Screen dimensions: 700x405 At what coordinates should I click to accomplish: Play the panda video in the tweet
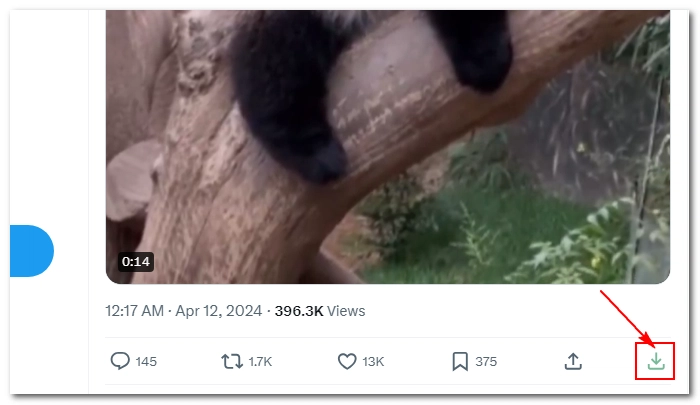coord(388,147)
